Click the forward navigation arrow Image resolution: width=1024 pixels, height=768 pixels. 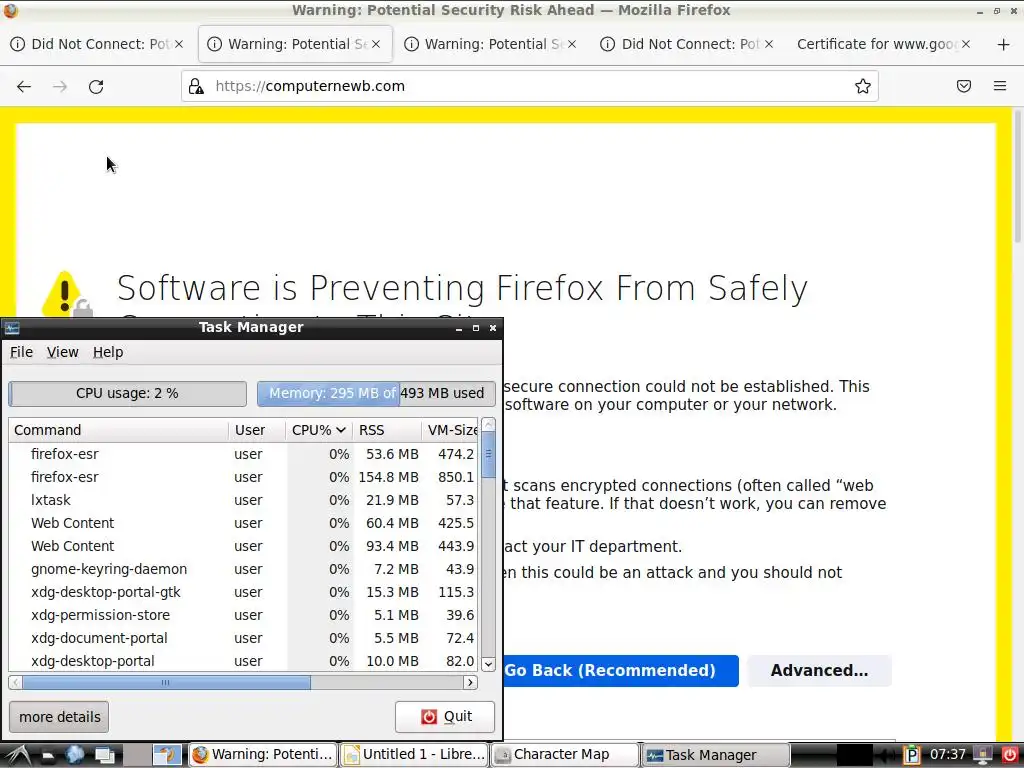pyautogui.click(x=60, y=86)
